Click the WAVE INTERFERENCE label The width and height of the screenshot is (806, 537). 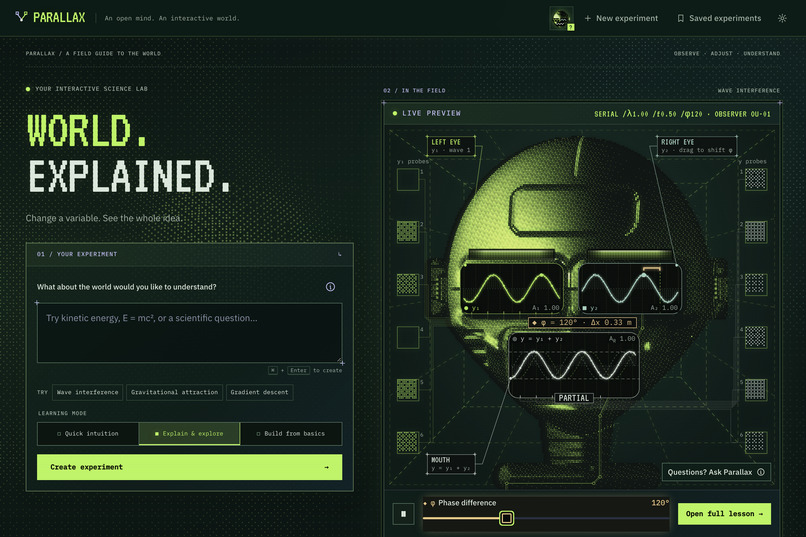point(748,90)
